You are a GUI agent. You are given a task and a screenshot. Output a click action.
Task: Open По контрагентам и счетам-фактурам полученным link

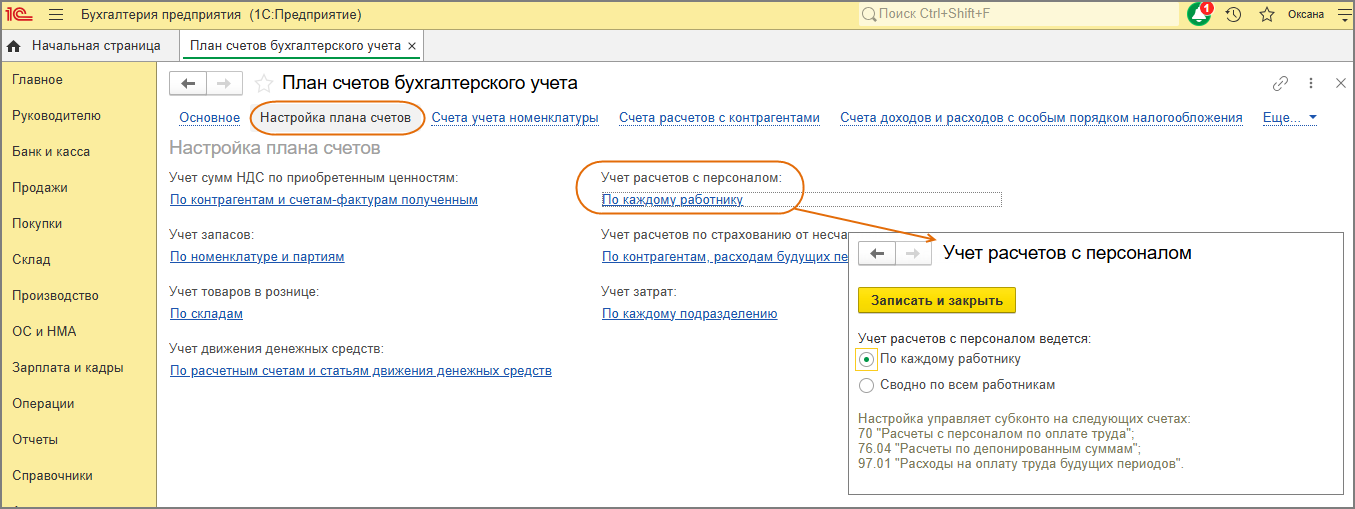click(x=324, y=200)
